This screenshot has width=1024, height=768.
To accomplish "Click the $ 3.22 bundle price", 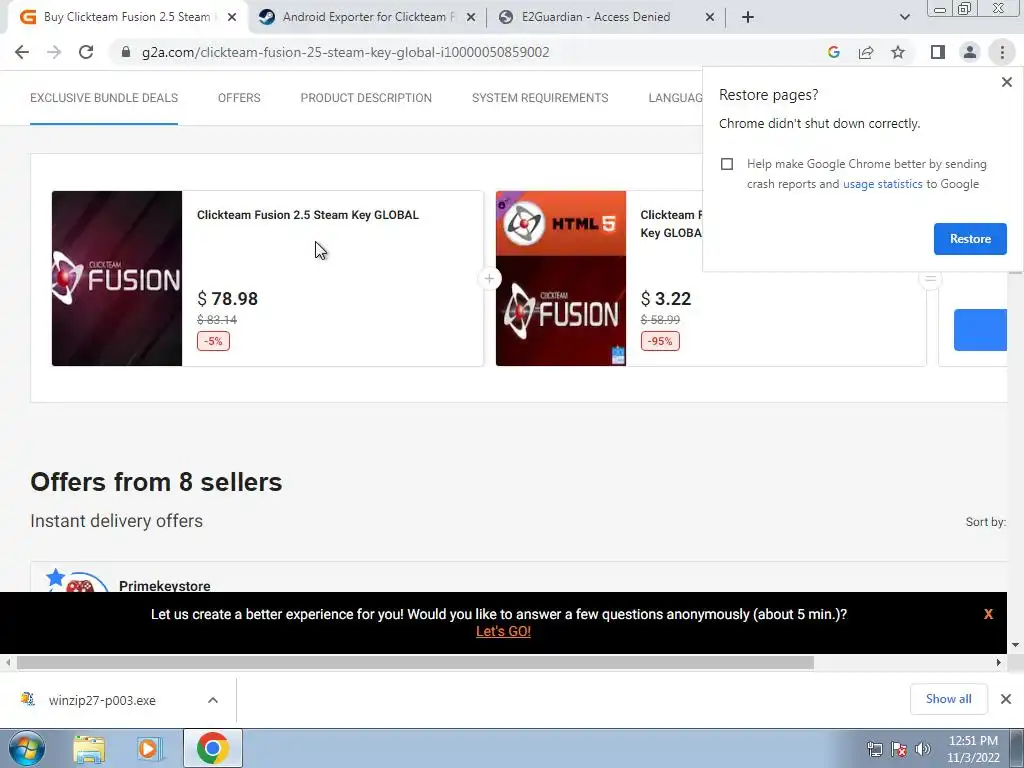I will pyautogui.click(x=665, y=299).
